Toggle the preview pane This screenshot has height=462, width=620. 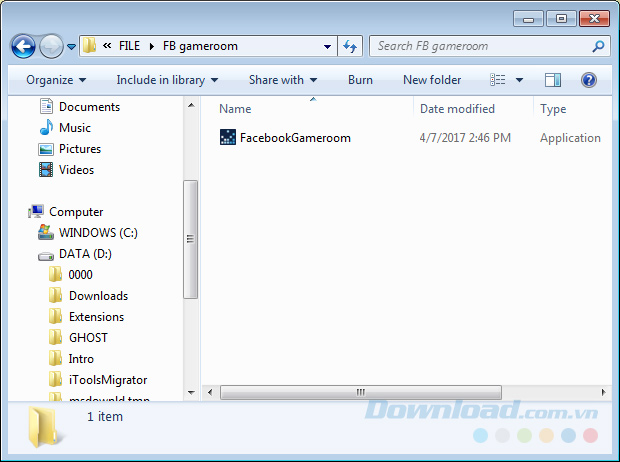[x=553, y=80]
